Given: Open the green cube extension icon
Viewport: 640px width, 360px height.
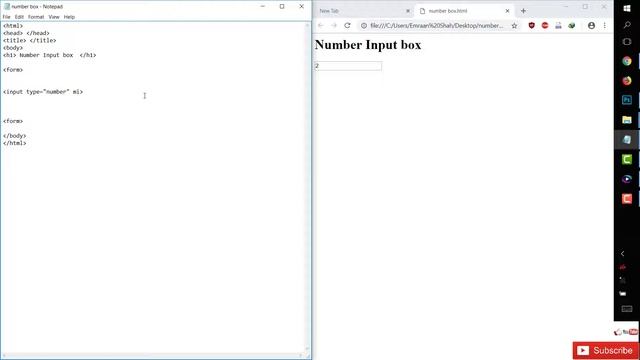Looking at the screenshot, I should pos(572,25).
